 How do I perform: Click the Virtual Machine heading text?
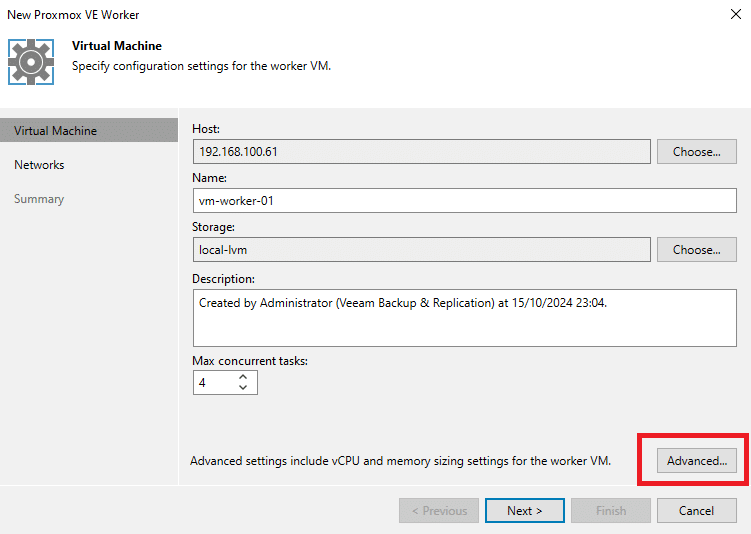(x=117, y=46)
